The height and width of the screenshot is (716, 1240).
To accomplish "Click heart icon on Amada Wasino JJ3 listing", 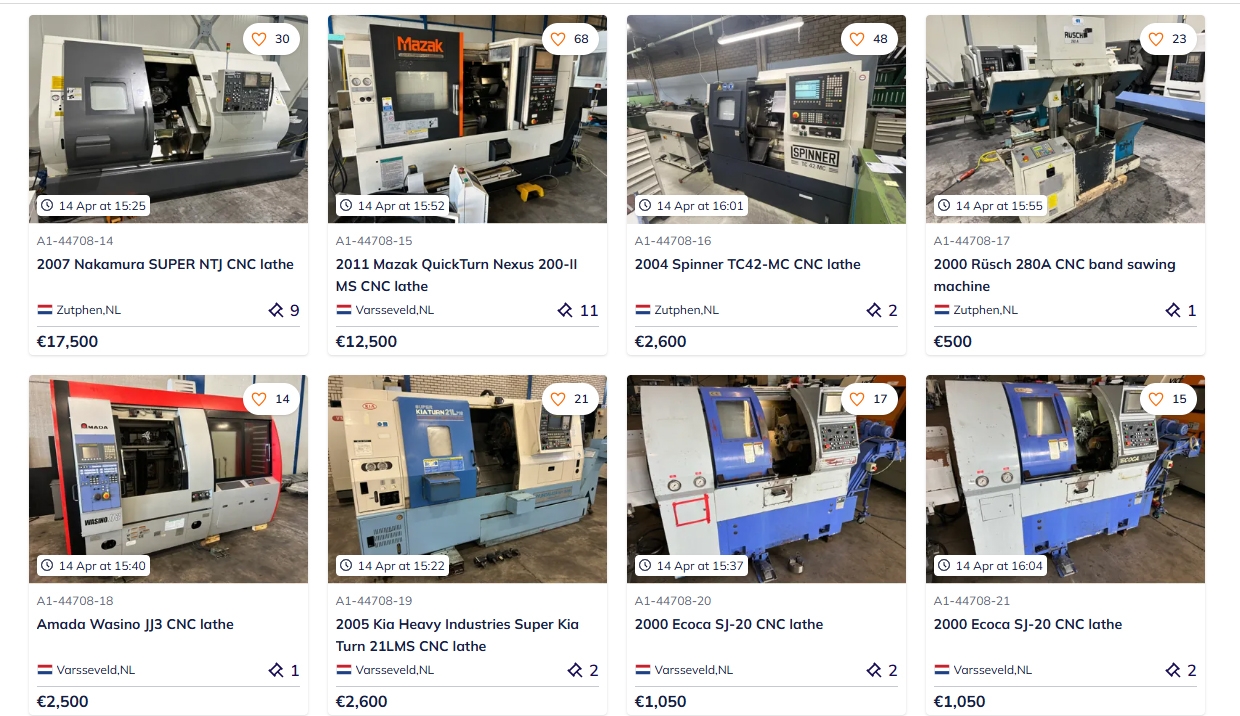I will tap(259, 399).
